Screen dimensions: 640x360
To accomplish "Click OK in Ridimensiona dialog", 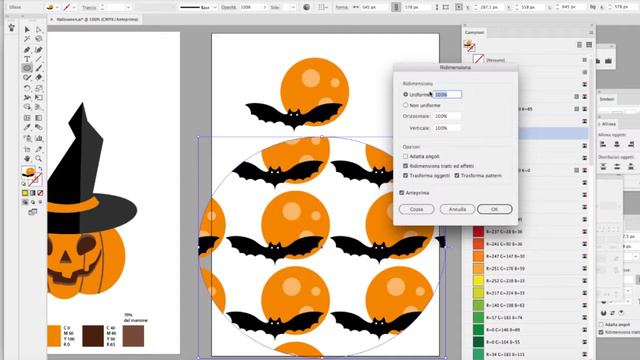I will [494, 209].
